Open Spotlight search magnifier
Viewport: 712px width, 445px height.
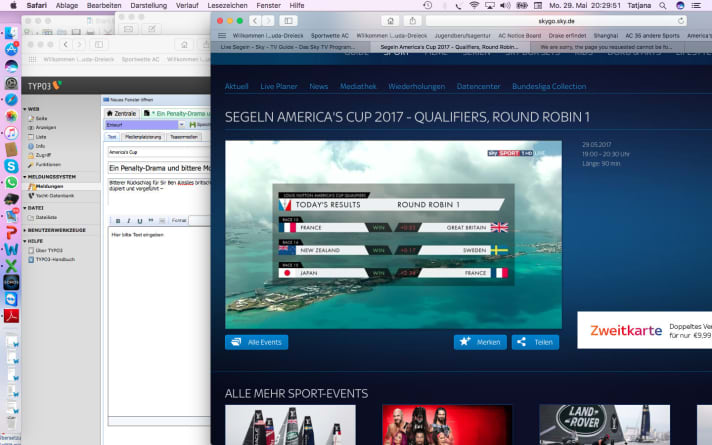coord(663,5)
